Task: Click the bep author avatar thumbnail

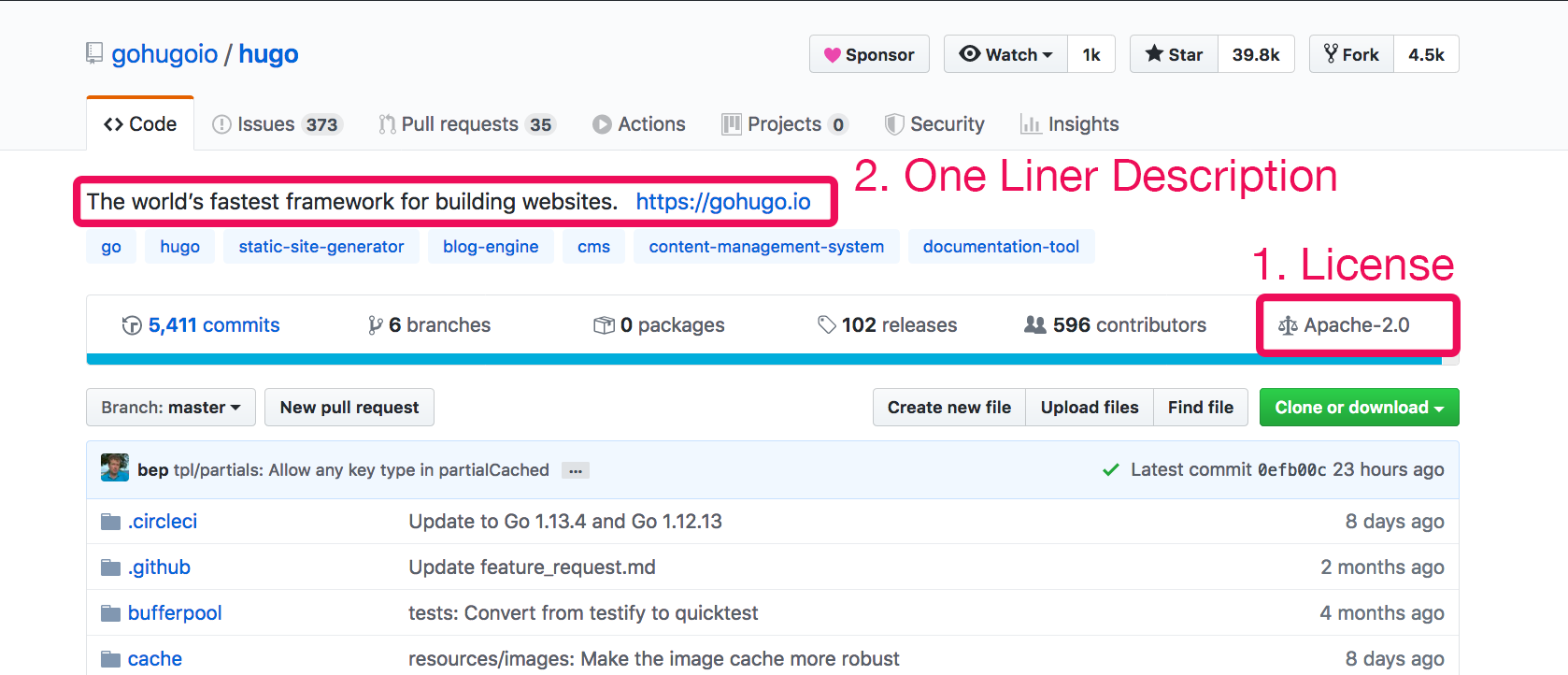Action: coord(115,467)
